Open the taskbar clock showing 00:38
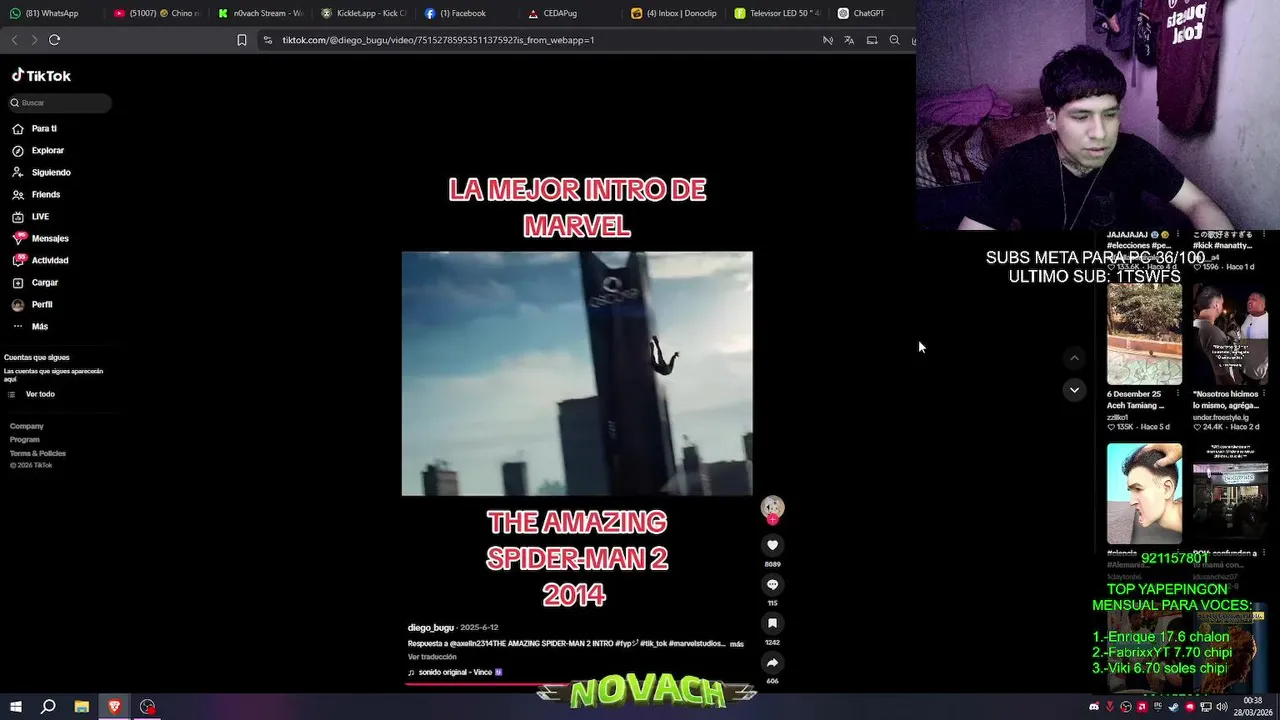Viewport: 1280px width, 720px height. click(1252, 707)
